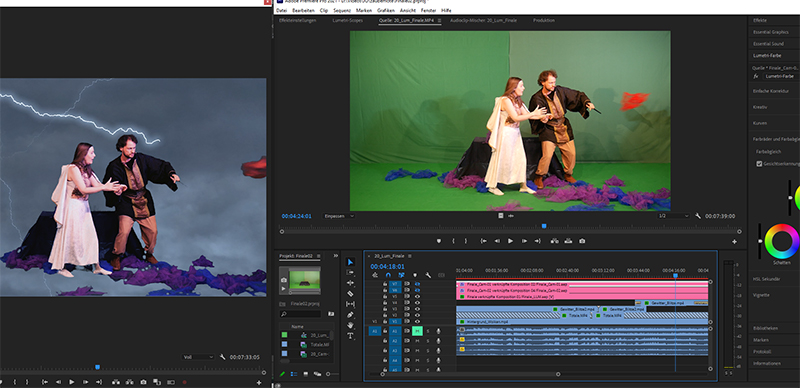
Task: Play the program monitor sequence
Action: point(71,382)
